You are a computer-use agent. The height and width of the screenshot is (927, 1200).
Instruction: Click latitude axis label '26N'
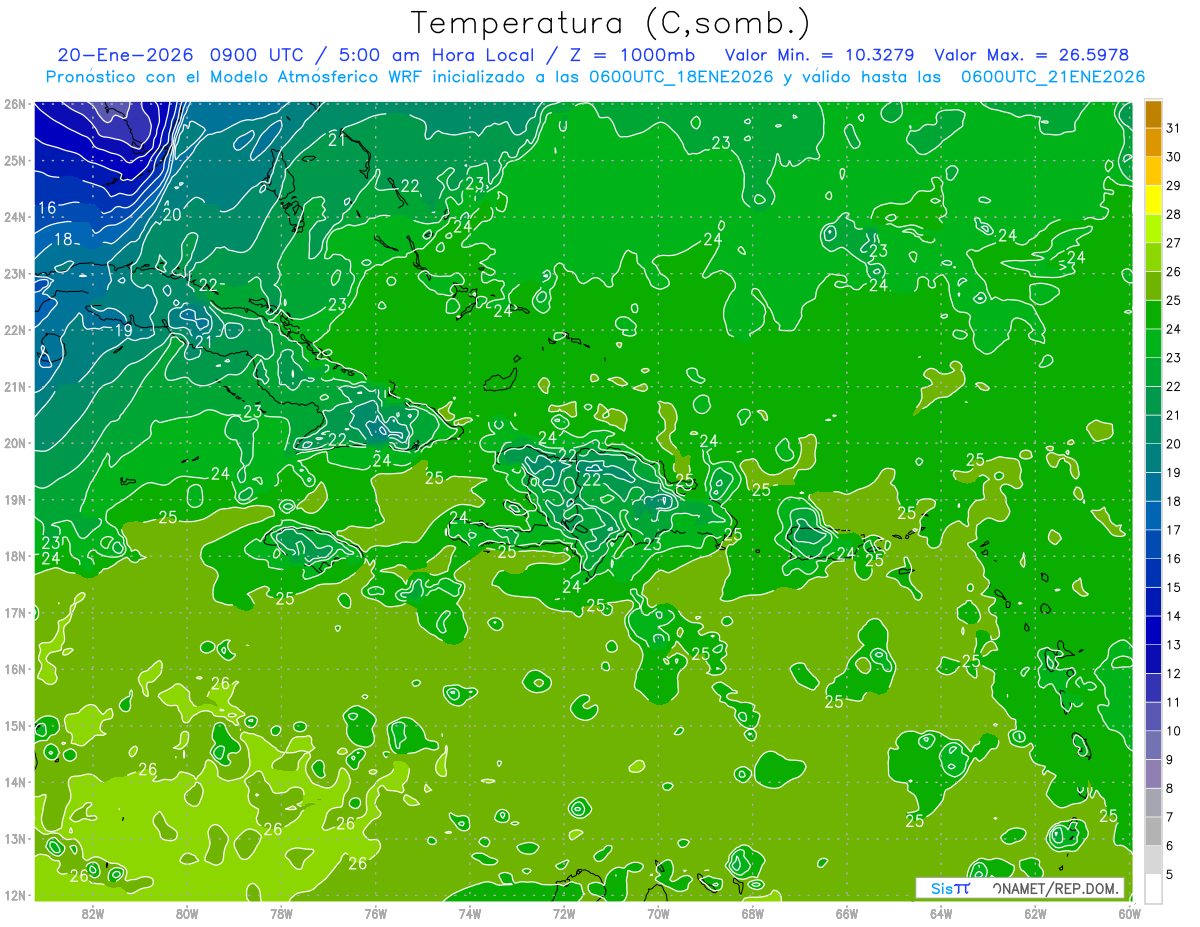tap(13, 104)
